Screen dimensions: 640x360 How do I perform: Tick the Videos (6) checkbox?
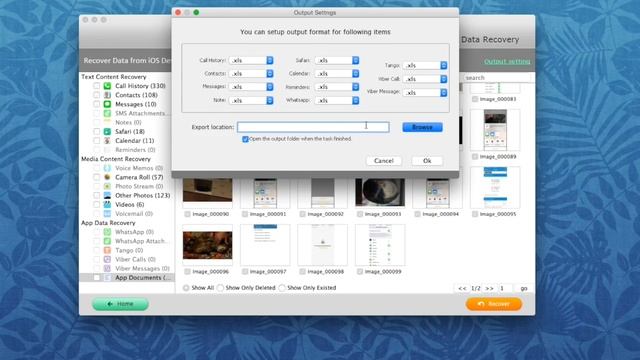coord(97,204)
